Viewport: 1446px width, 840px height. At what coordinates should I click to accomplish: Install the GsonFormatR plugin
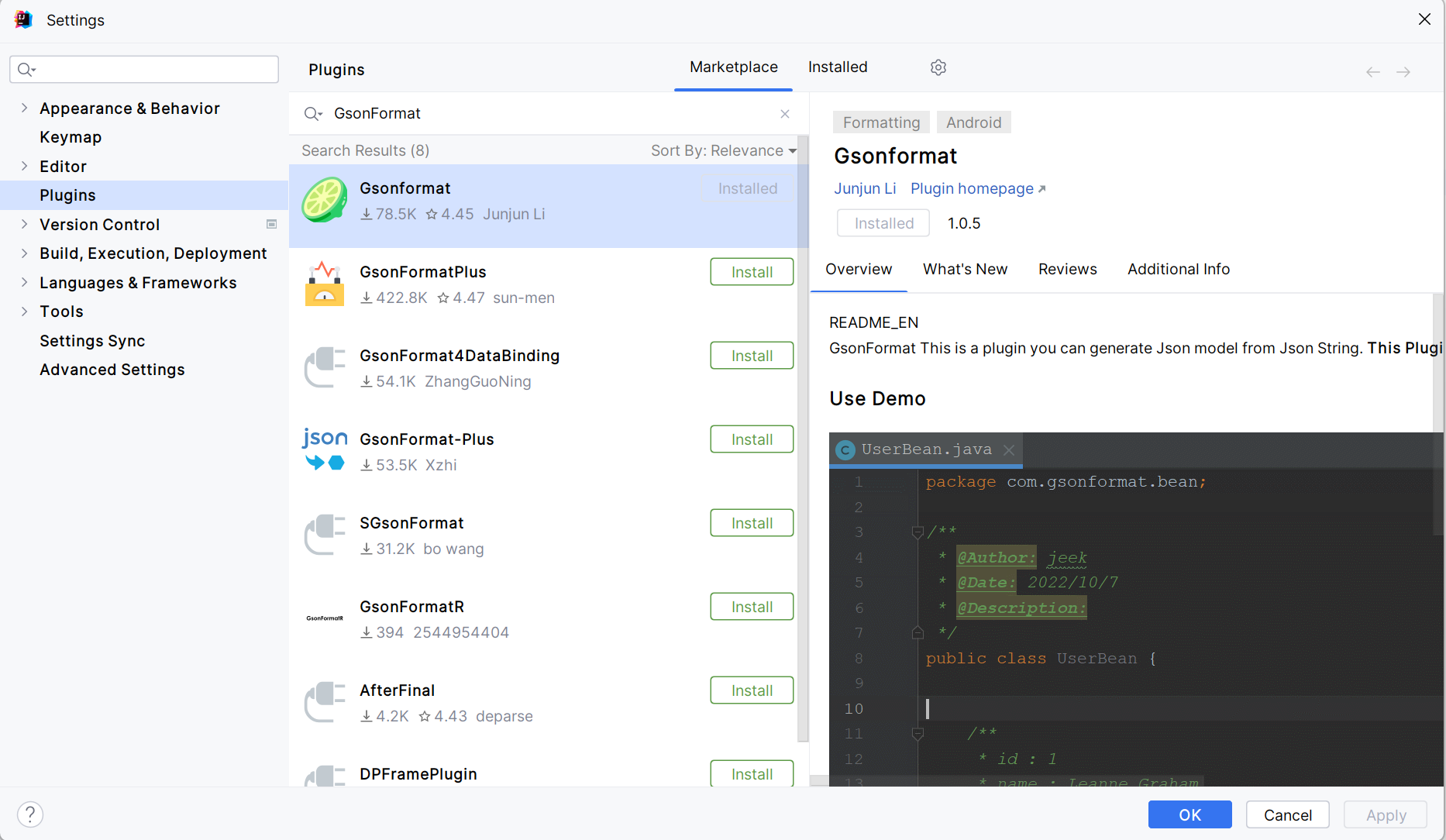click(752, 607)
